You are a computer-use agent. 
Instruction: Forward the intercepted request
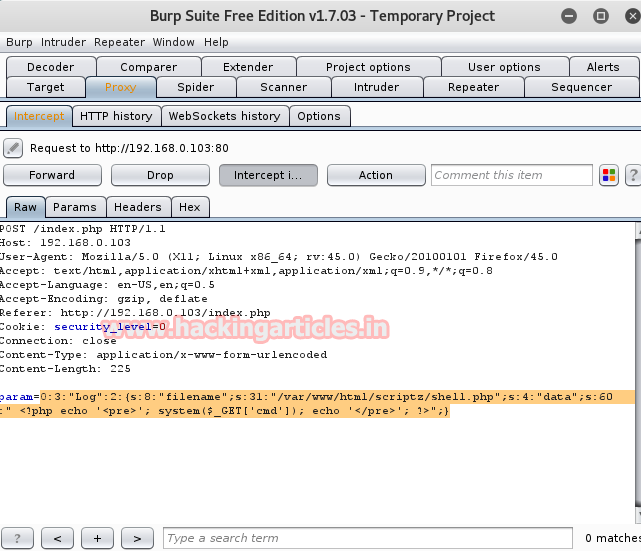(52, 175)
